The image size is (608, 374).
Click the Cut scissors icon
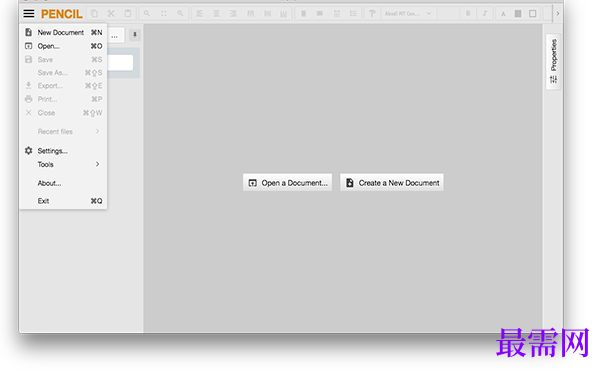pyautogui.click(x=111, y=14)
